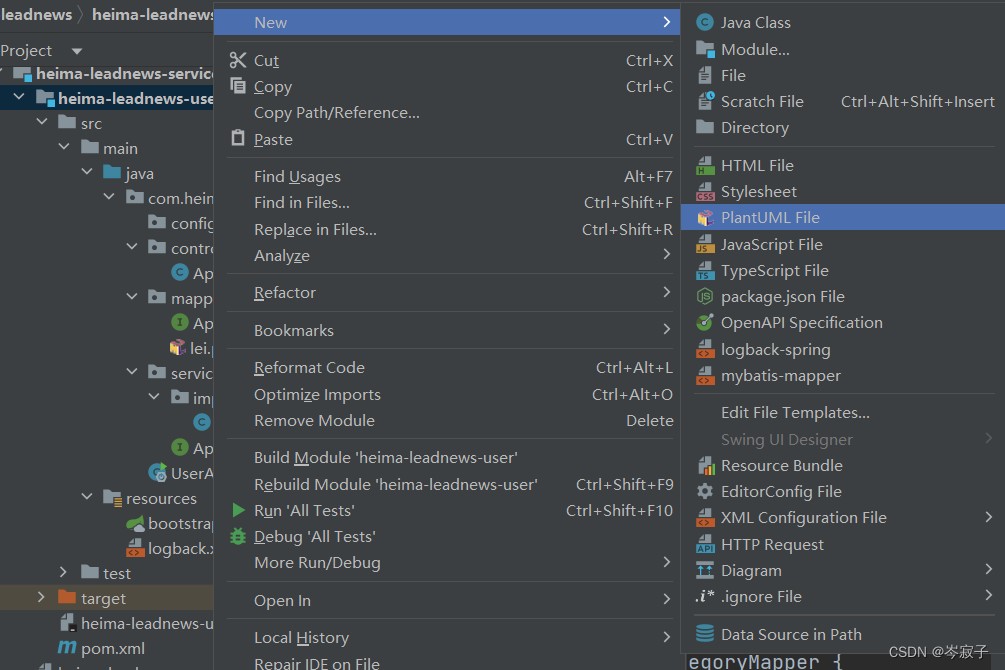Click the Stylesheet CSS icon
This screenshot has width=1005, height=670.
[705, 191]
